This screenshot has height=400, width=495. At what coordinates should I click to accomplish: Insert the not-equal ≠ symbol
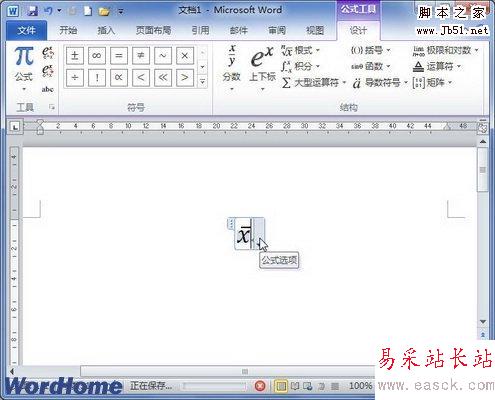coord(141,56)
